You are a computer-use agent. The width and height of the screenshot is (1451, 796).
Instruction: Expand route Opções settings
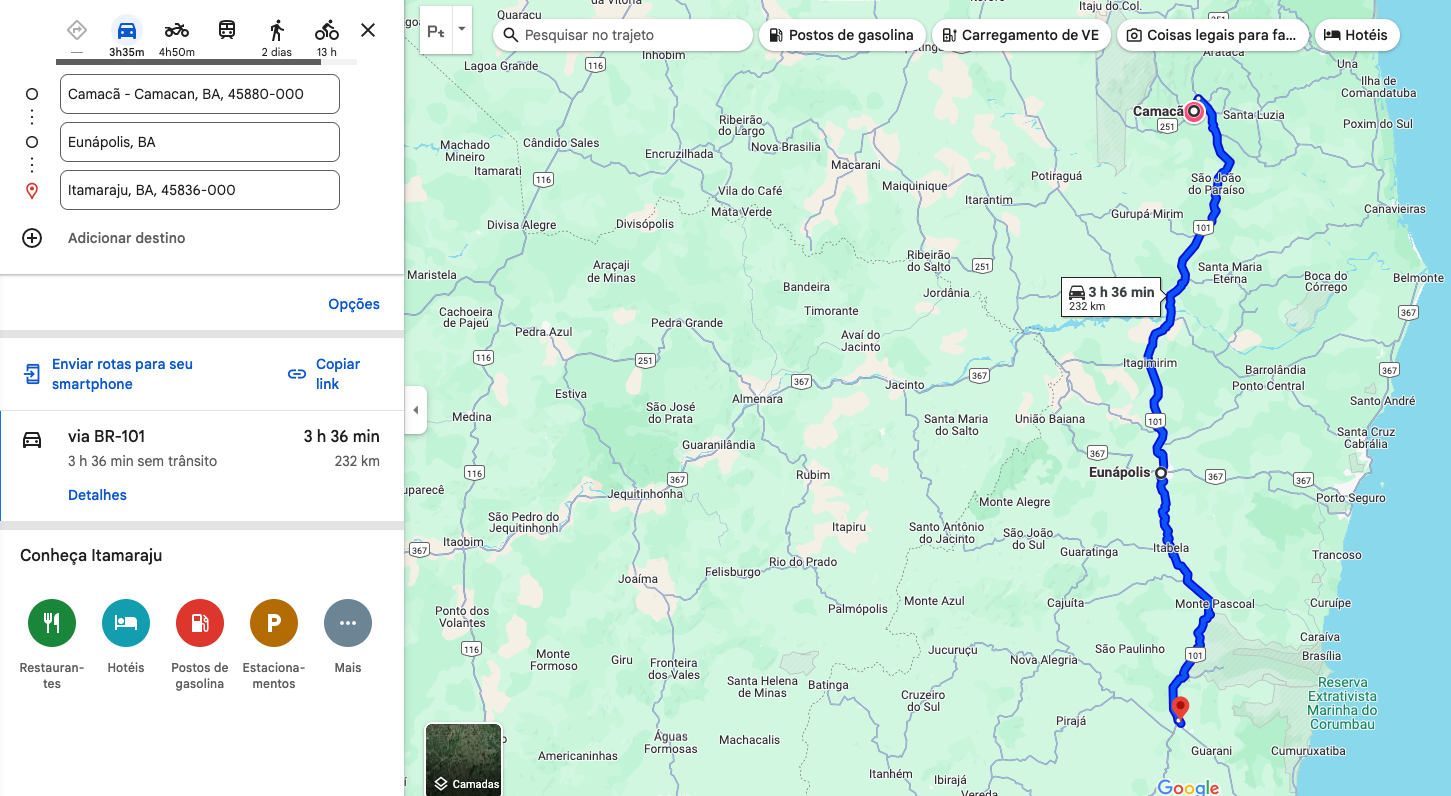pos(354,304)
